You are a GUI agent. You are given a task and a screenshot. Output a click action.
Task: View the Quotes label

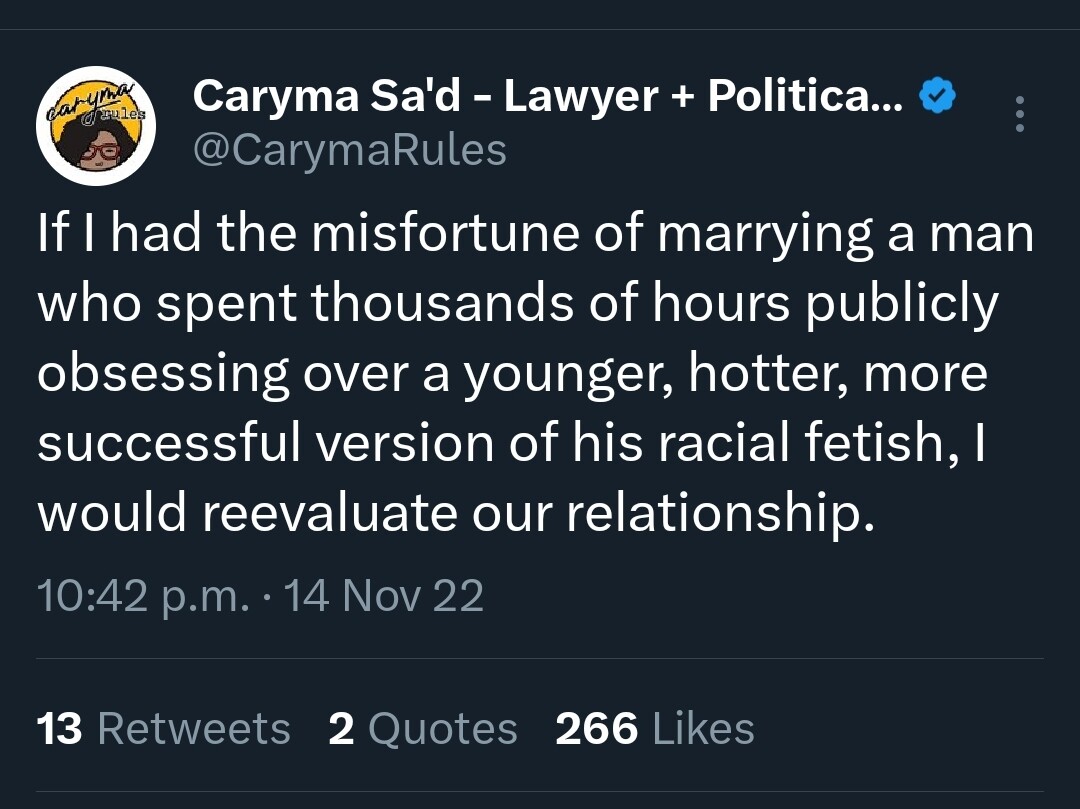coord(442,728)
